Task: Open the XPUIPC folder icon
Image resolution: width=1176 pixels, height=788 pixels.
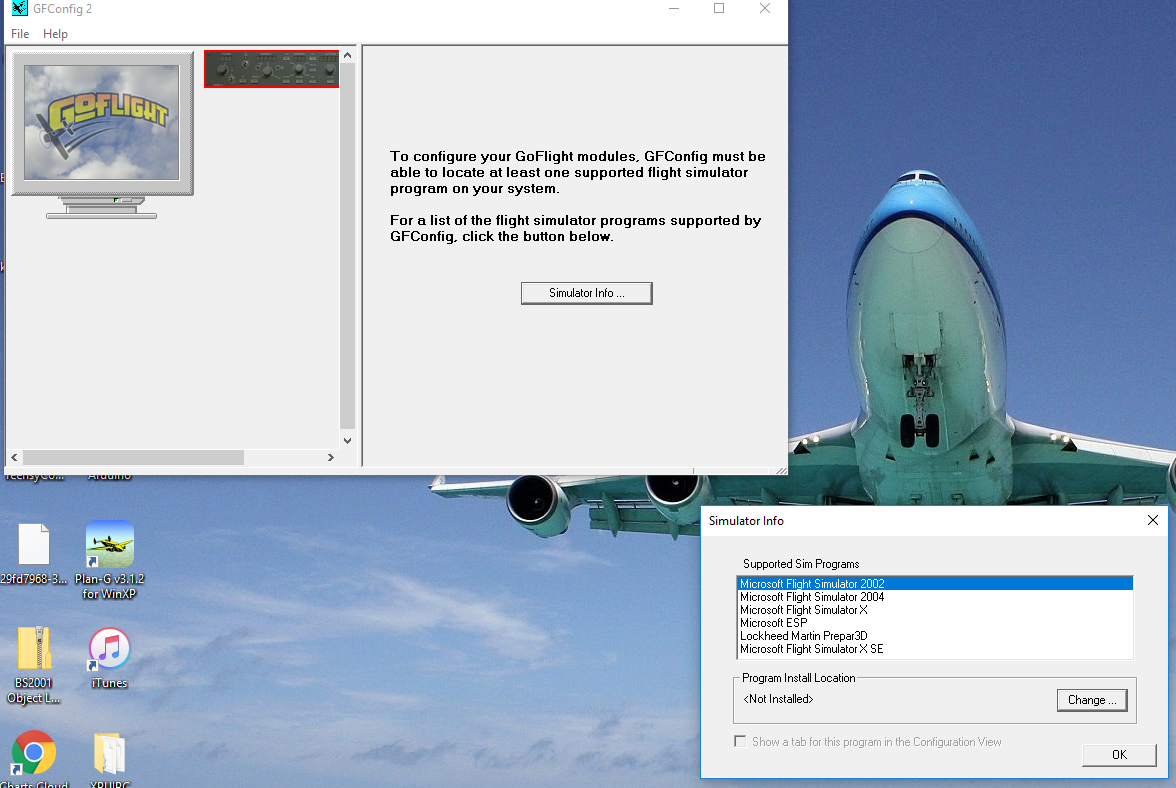Action: 109,755
